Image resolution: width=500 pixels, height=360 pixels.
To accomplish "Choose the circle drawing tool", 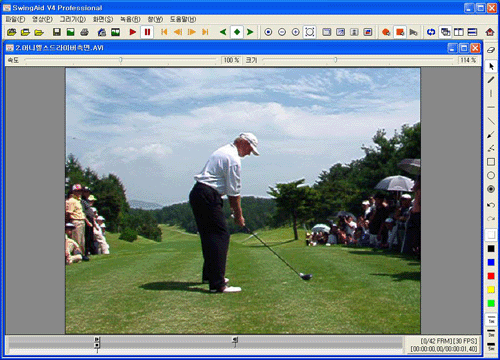I will pyautogui.click(x=491, y=175).
